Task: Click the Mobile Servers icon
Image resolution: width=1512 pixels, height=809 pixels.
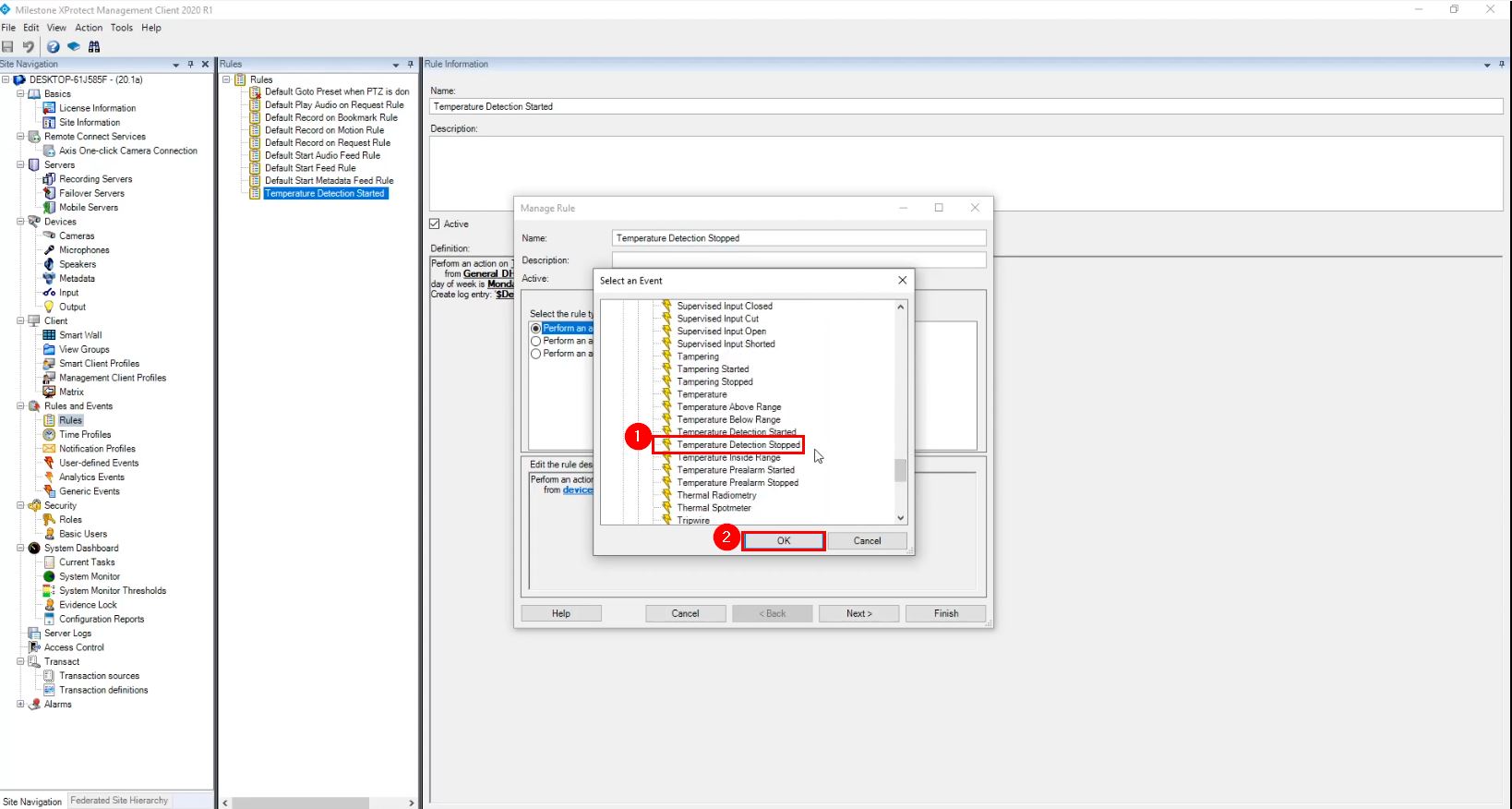Action: [x=50, y=207]
